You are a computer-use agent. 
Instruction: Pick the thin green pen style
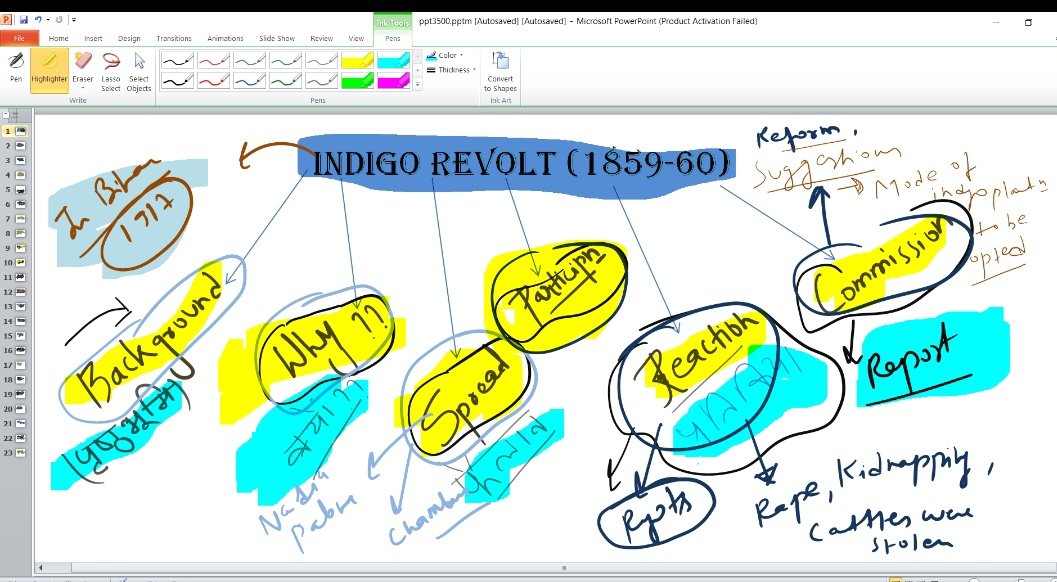point(285,61)
